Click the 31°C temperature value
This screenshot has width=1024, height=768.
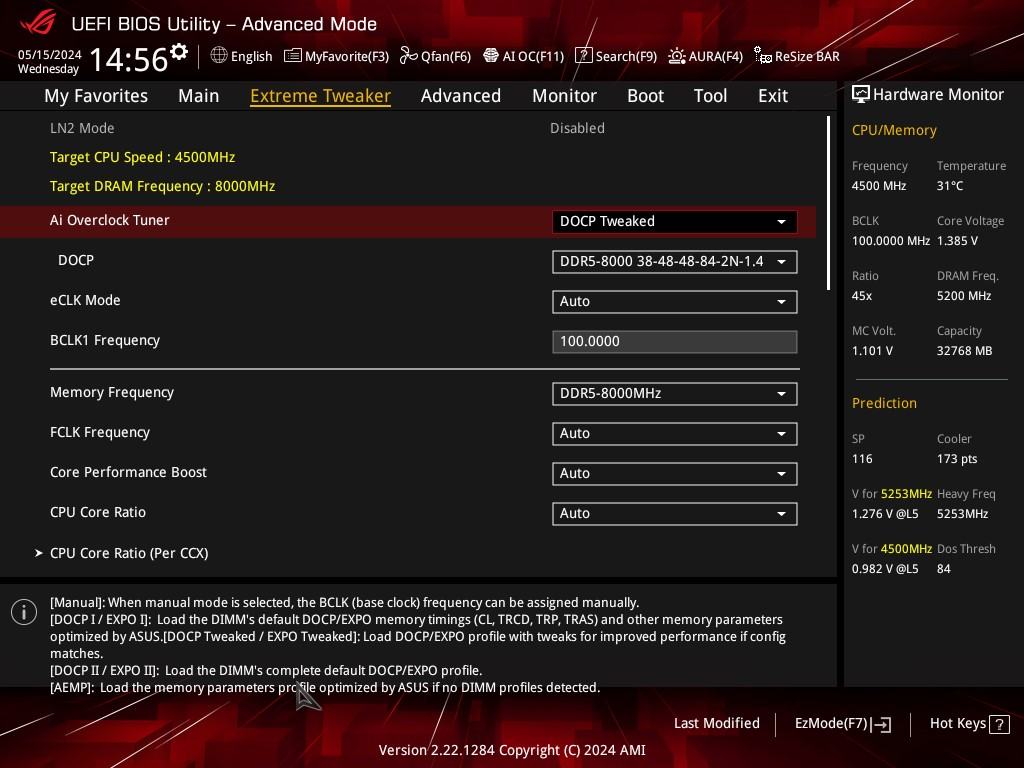coord(950,186)
